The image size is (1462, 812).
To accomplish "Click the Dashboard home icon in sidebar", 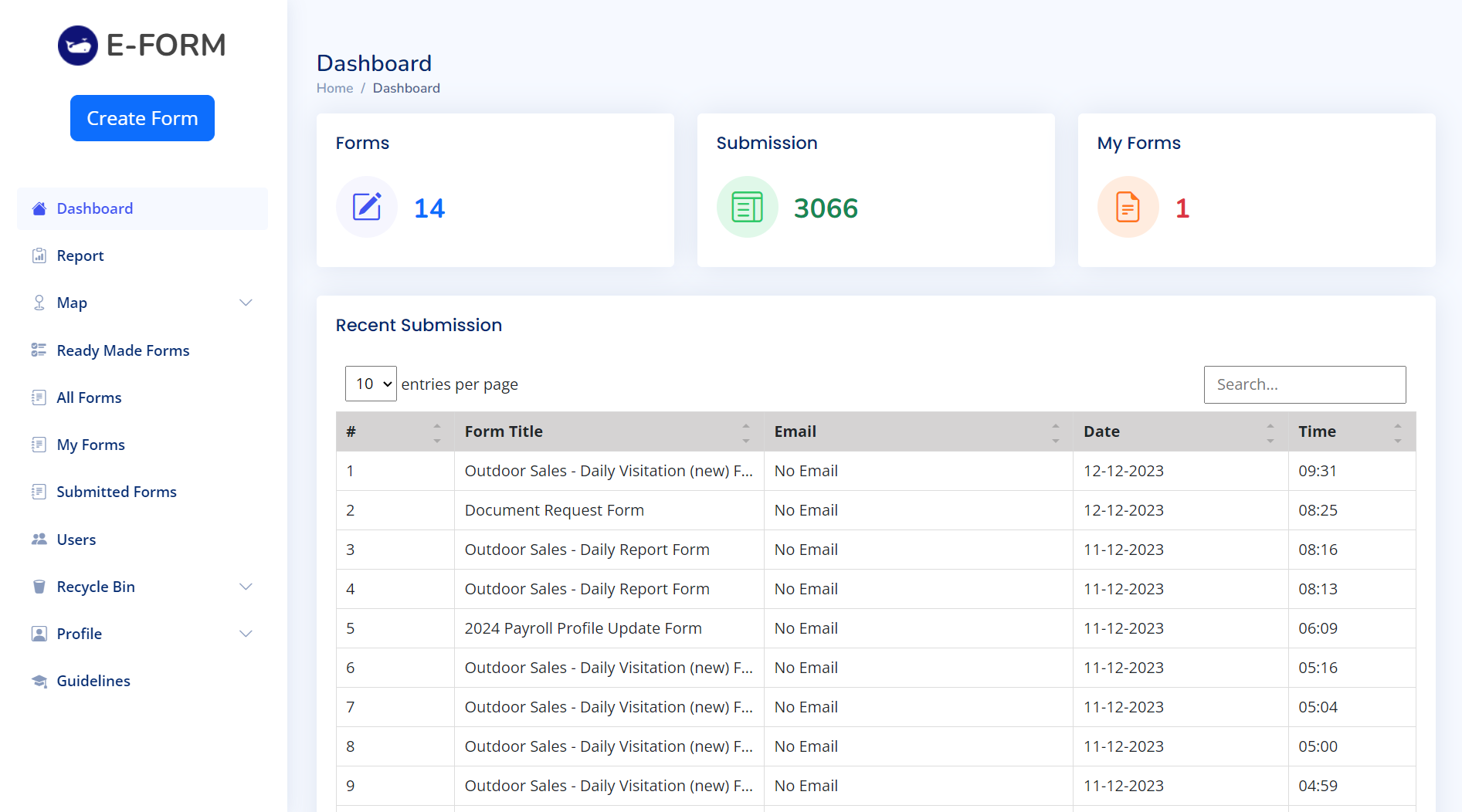I will click(39, 208).
